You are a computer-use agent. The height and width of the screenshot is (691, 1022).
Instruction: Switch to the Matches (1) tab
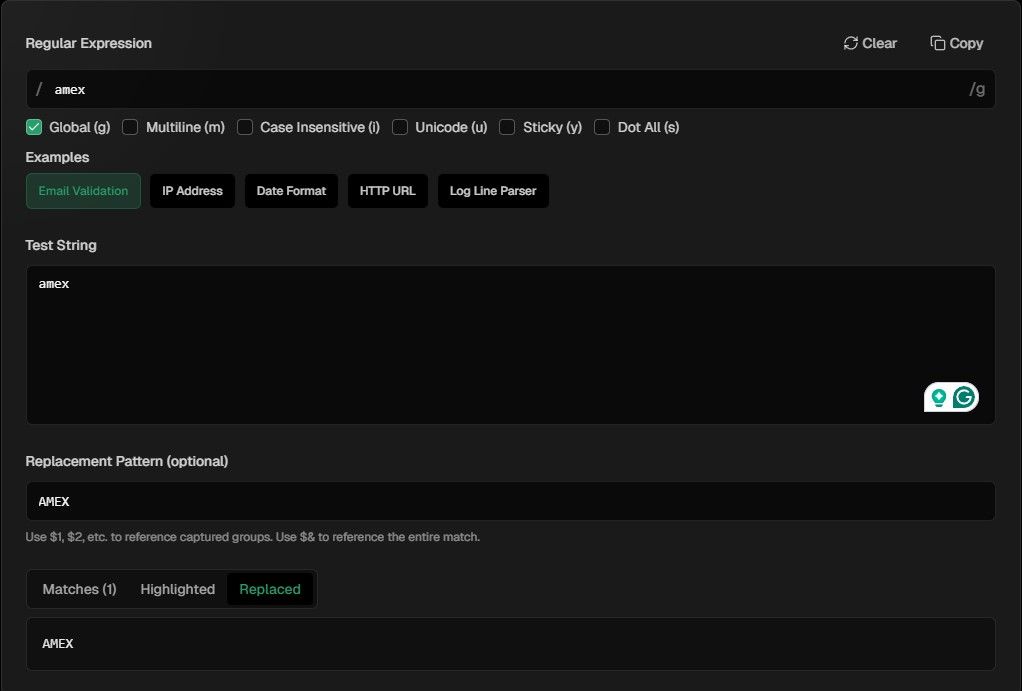(x=78, y=589)
